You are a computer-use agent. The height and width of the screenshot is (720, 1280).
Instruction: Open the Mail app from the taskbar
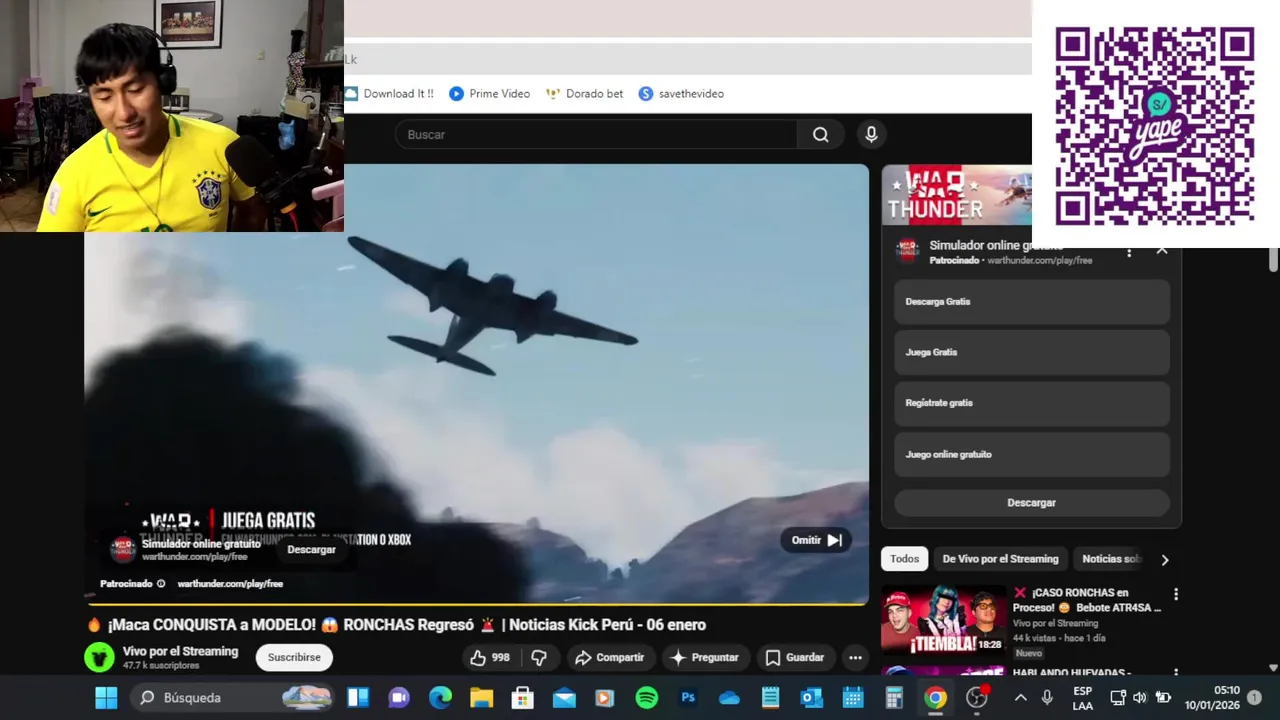point(564,697)
